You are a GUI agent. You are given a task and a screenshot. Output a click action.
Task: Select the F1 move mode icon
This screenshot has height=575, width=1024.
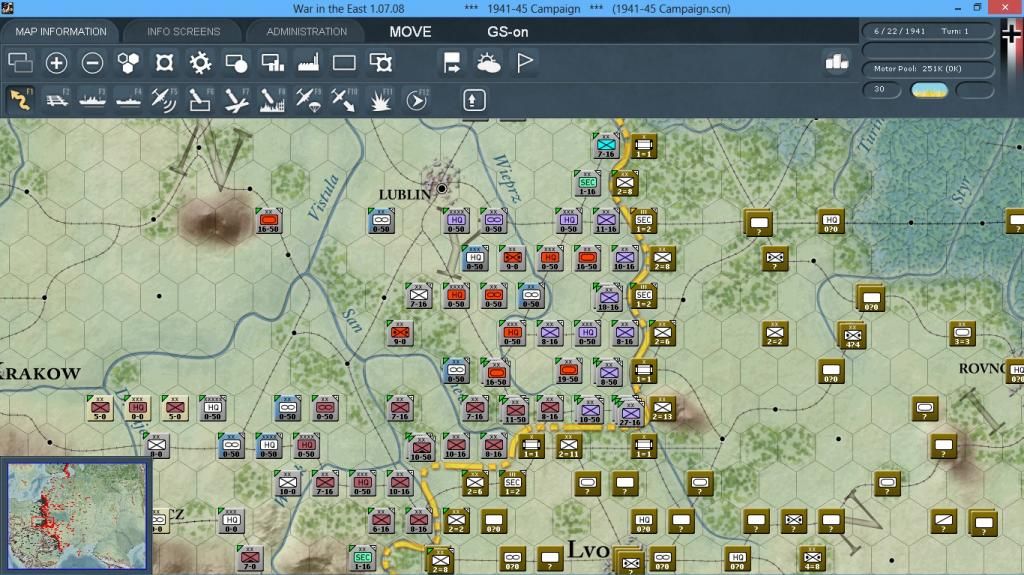coord(20,99)
